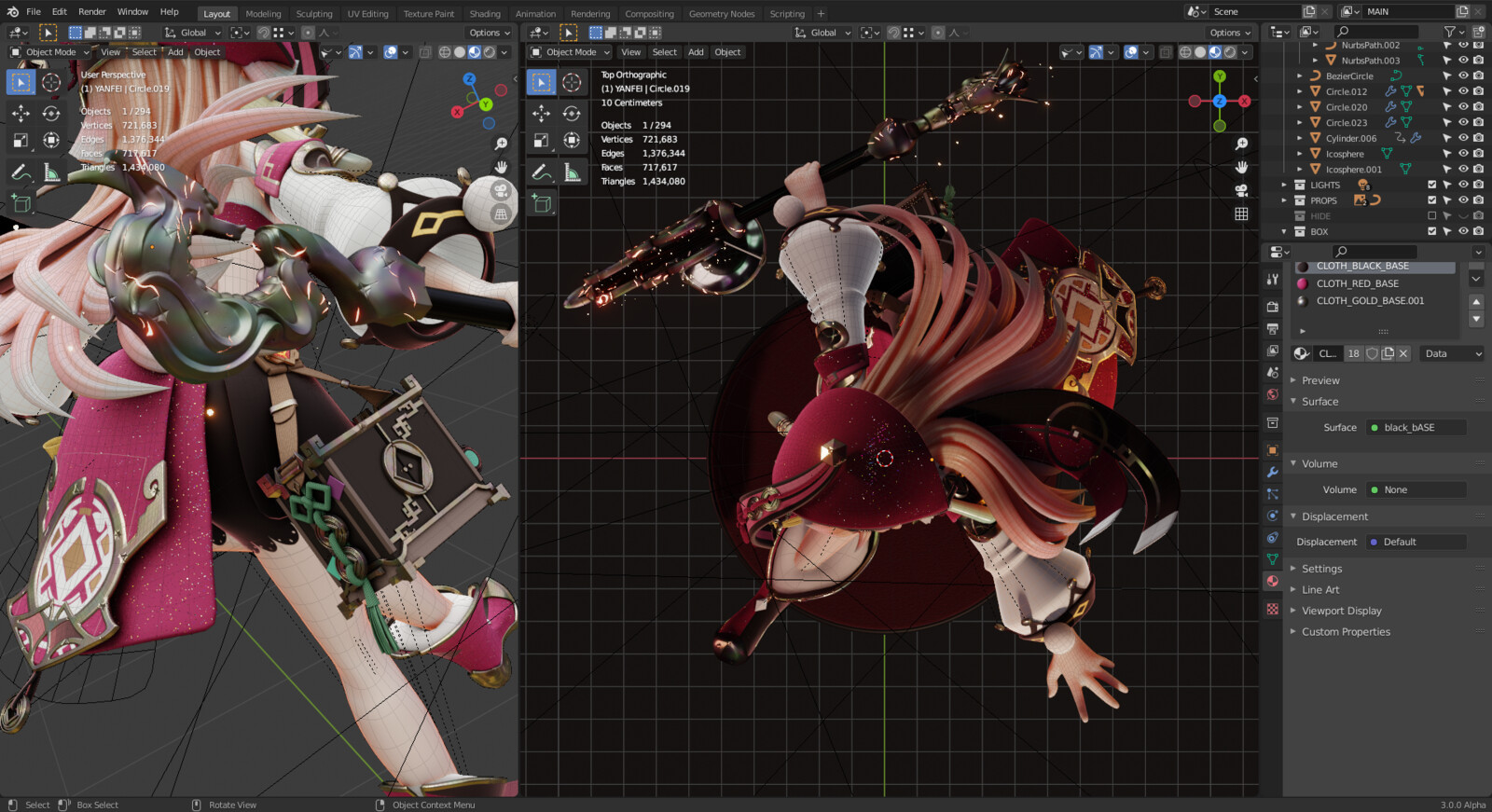1492x812 pixels.
Task: Toggle X-ray in left viewport header
Action: tap(425, 52)
